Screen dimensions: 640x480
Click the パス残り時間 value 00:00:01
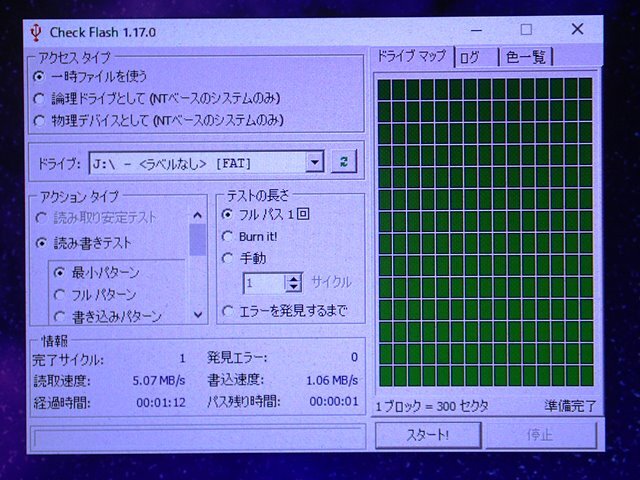coord(334,402)
